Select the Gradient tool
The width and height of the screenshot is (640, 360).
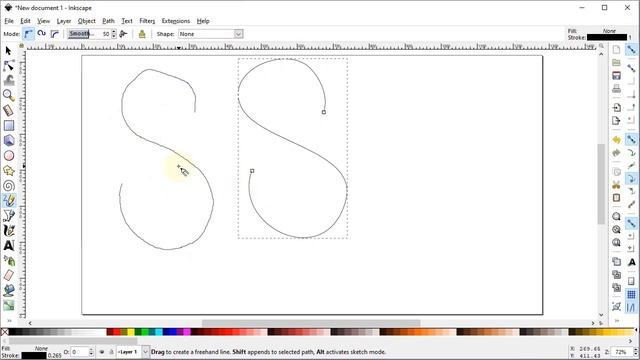tap(9, 305)
